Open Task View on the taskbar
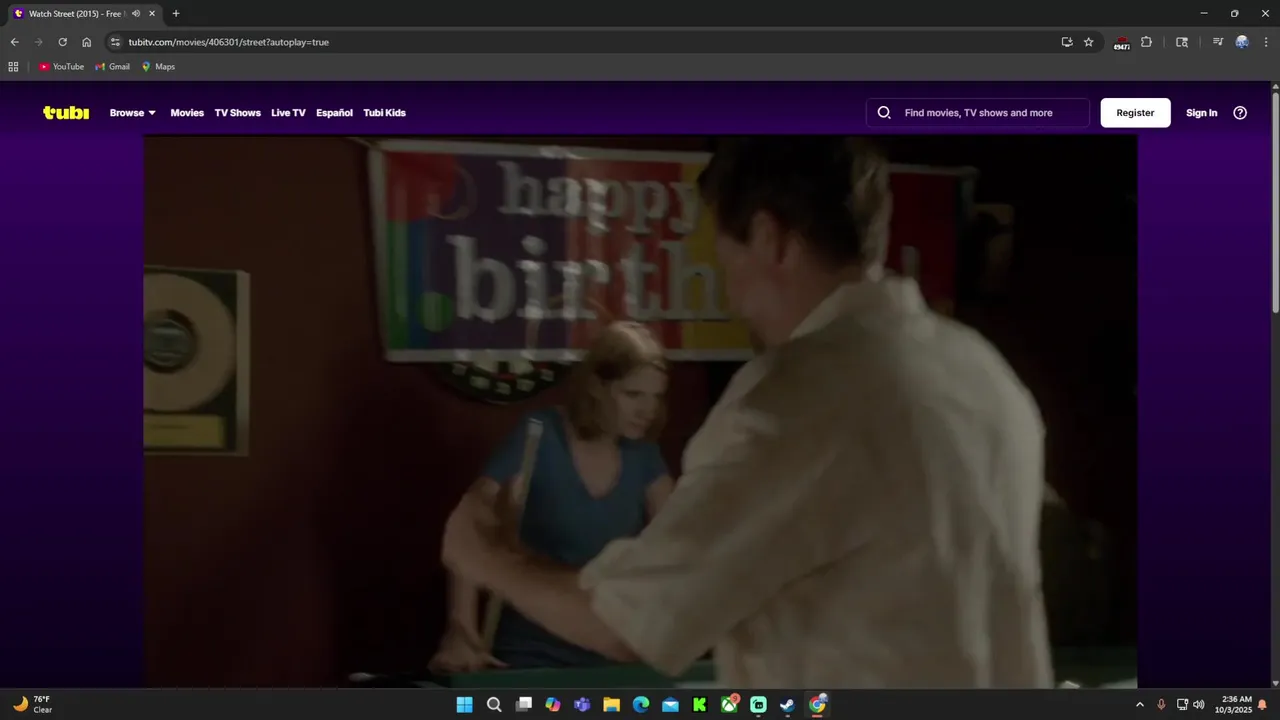This screenshot has width=1280, height=720. 523,705
